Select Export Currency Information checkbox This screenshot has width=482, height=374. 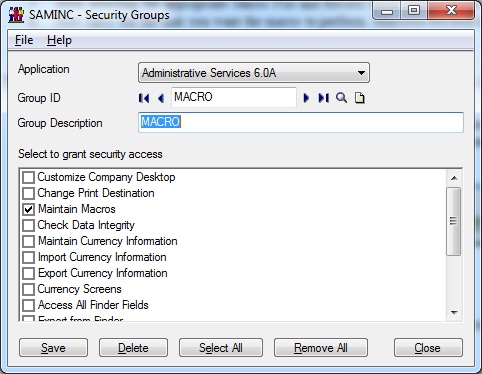pyautogui.click(x=28, y=273)
